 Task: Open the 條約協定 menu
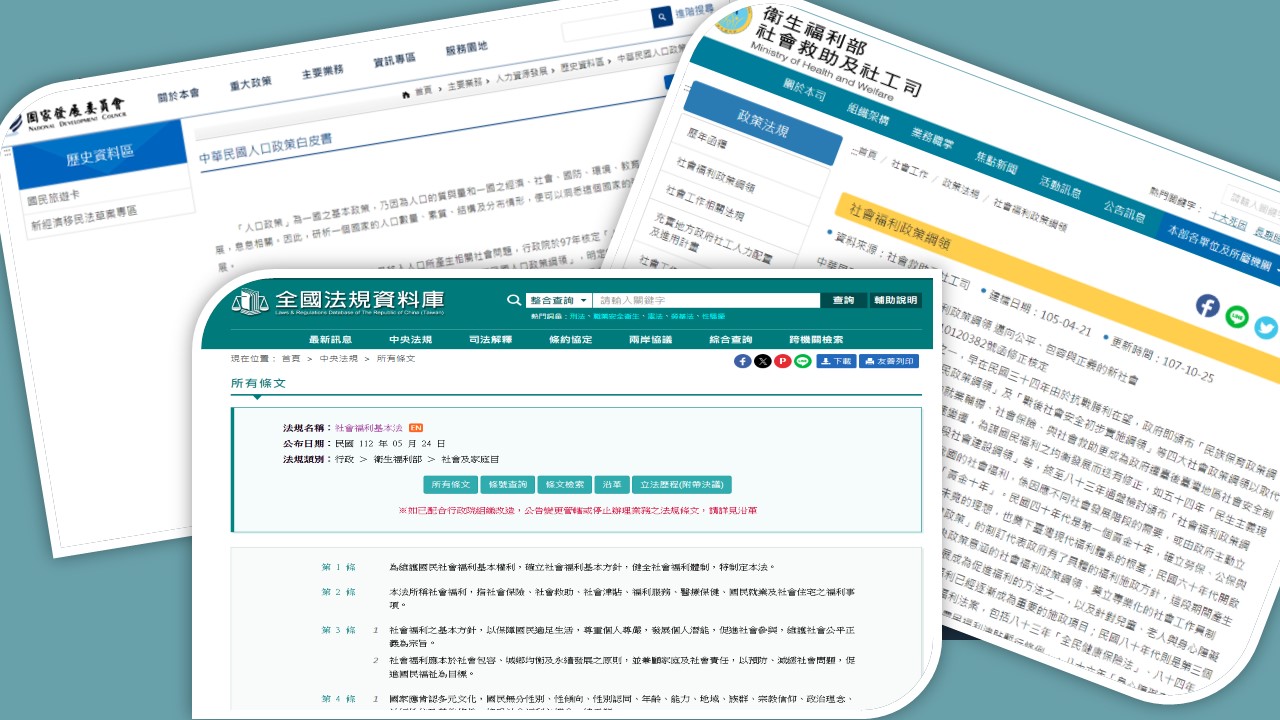570,339
